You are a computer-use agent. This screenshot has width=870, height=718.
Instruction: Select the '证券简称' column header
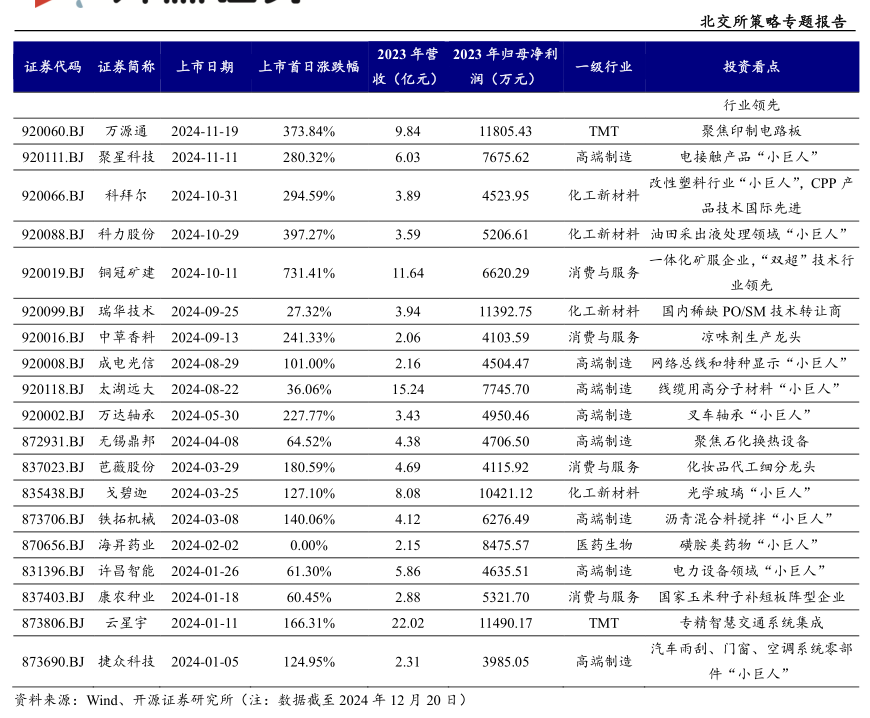coord(127,67)
